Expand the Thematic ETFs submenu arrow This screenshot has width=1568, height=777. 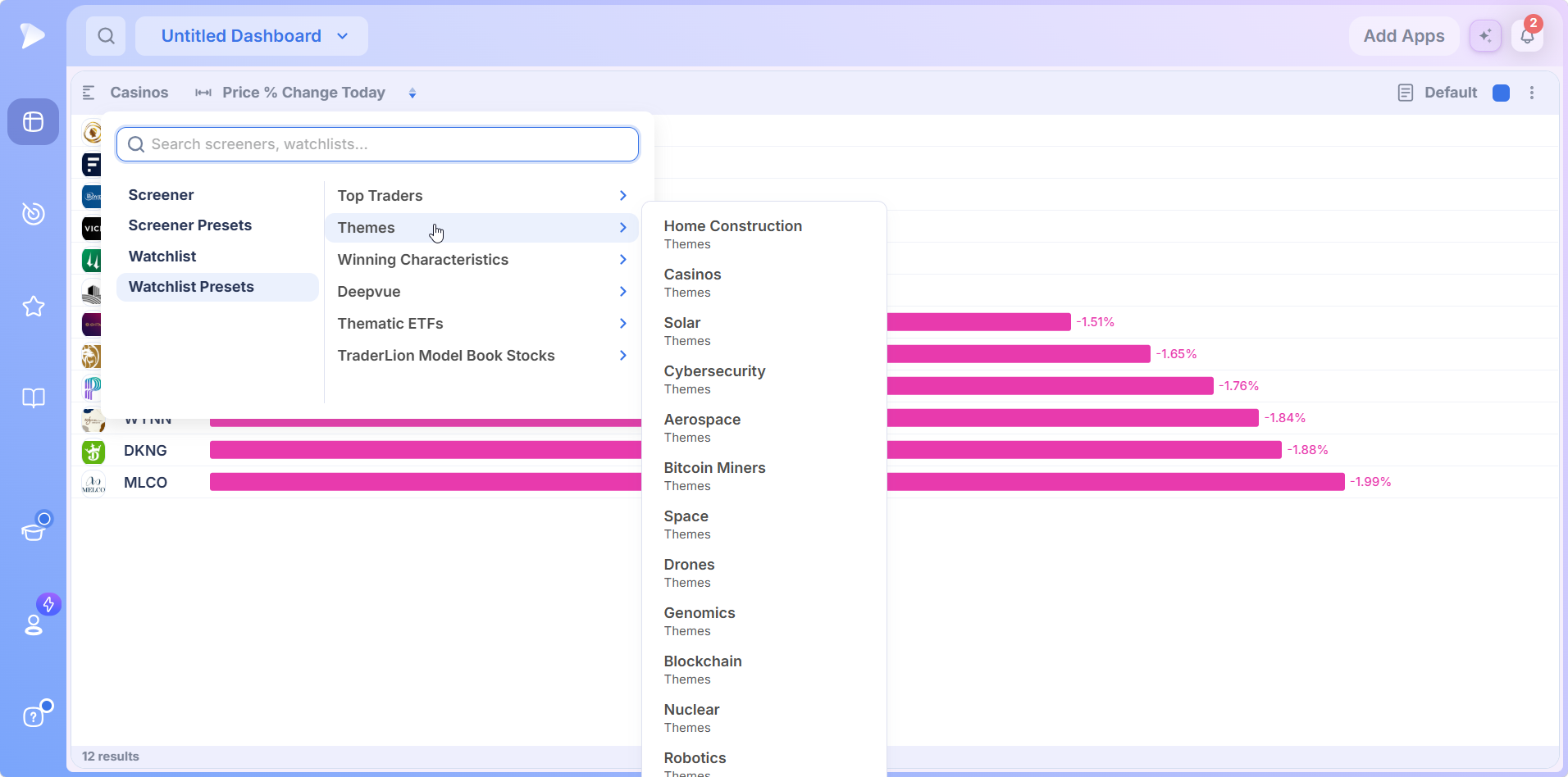[623, 324]
